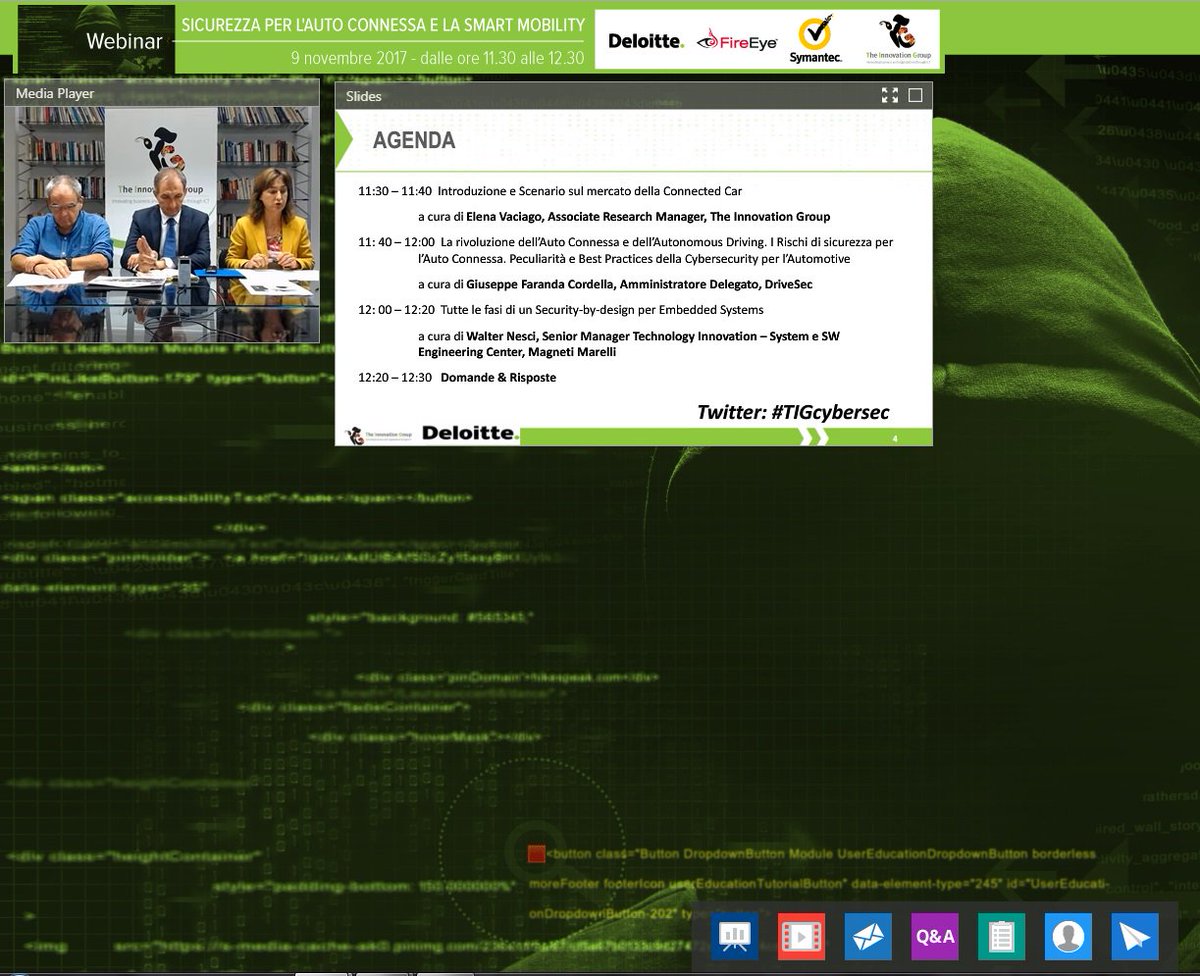1200x976 pixels.
Task: Click the Deloitte logo on slide footer
Action: point(470,434)
